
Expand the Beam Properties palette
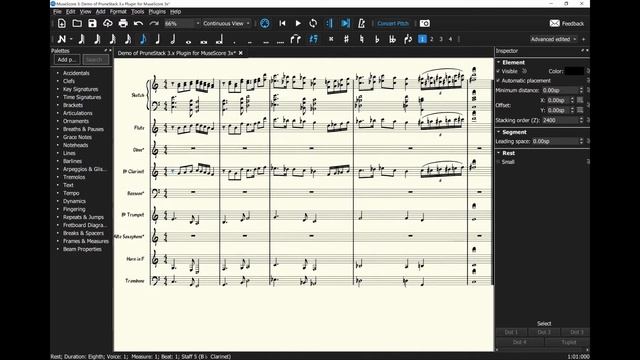pyautogui.click(x=82, y=249)
